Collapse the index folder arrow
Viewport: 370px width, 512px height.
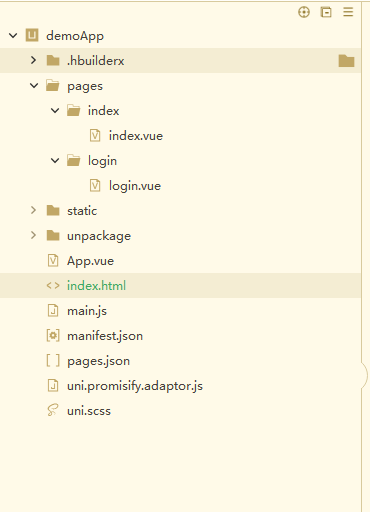coord(55,111)
